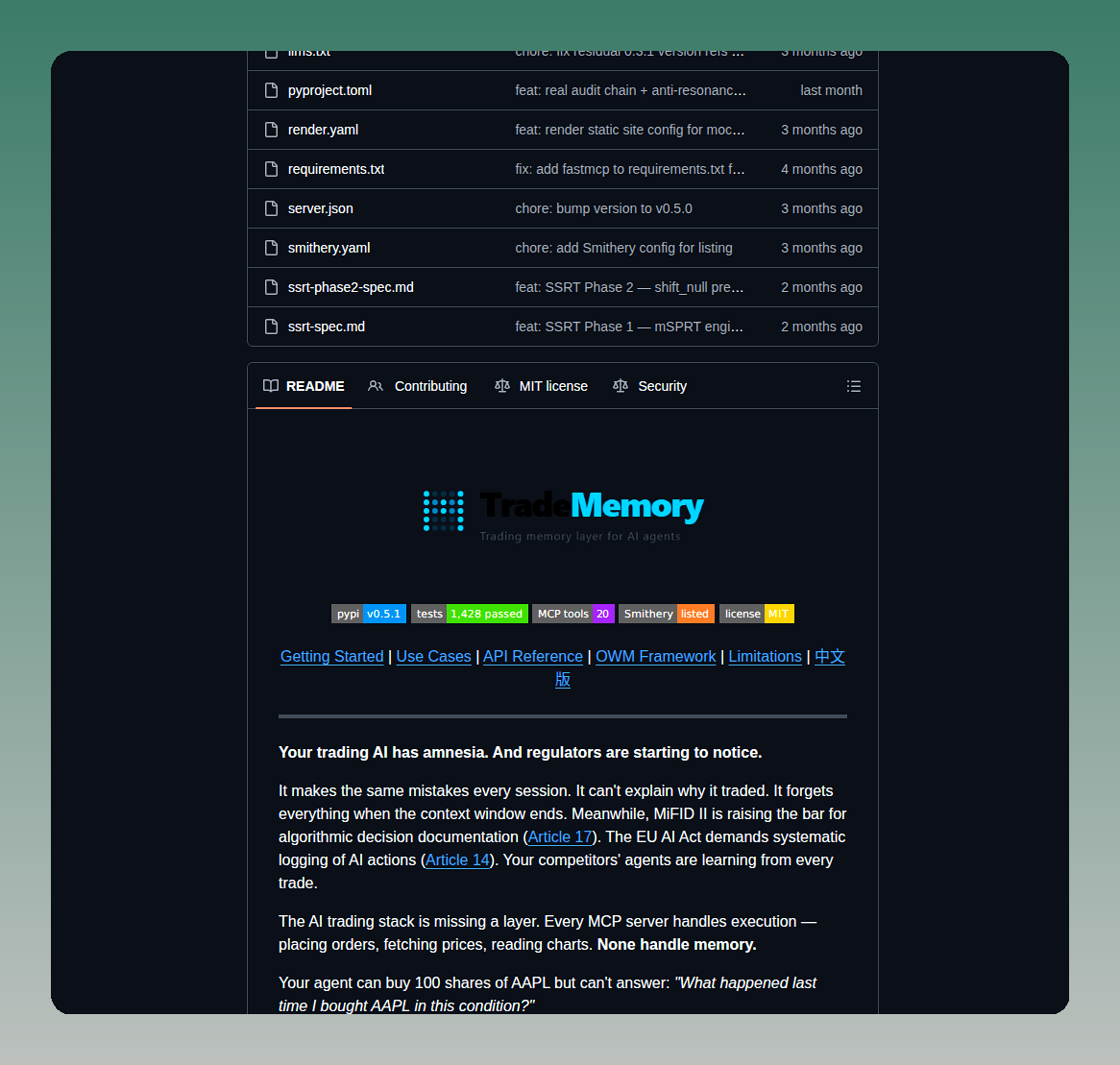Click the file icon beside server.json
This screenshot has width=1120, height=1065.
click(x=271, y=208)
